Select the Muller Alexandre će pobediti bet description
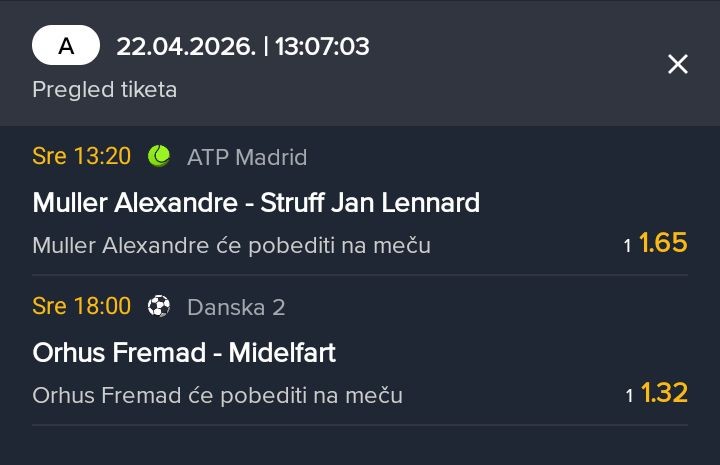The height and width of the screenshot is (465, 720). pos(231,245)
